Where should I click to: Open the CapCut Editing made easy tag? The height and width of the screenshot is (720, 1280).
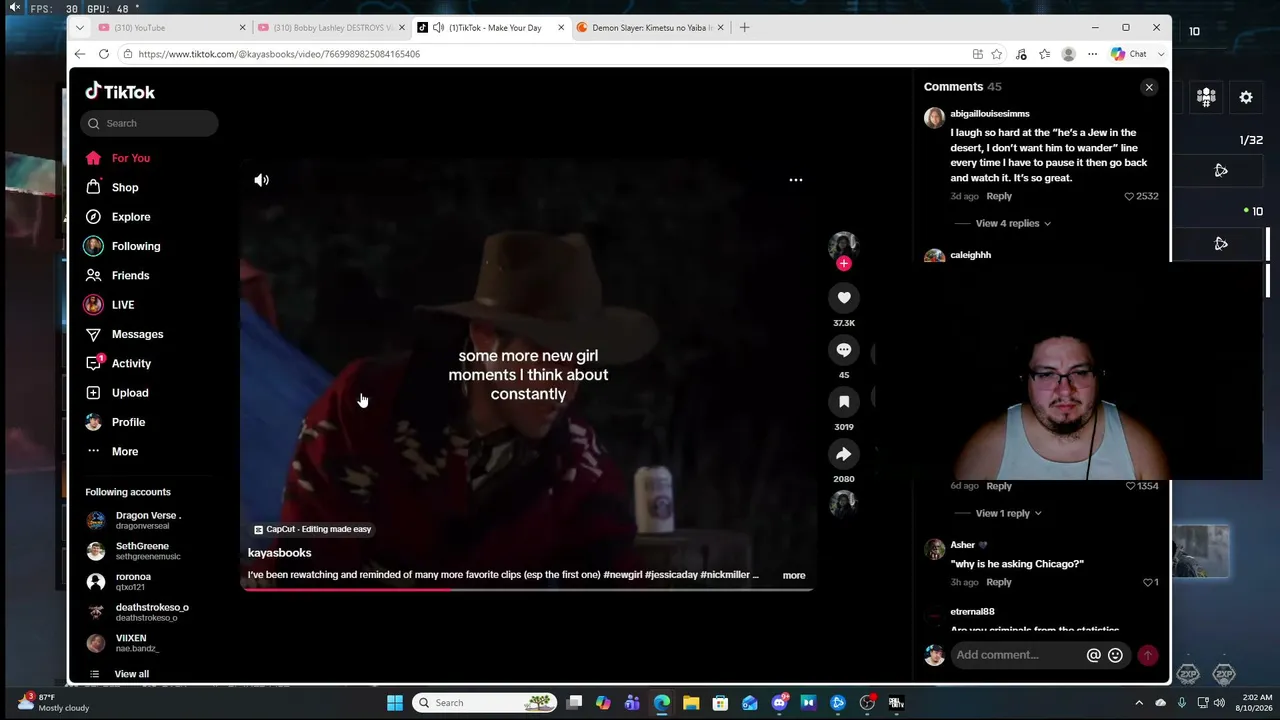pyautogui.click(x=313, y=529)
